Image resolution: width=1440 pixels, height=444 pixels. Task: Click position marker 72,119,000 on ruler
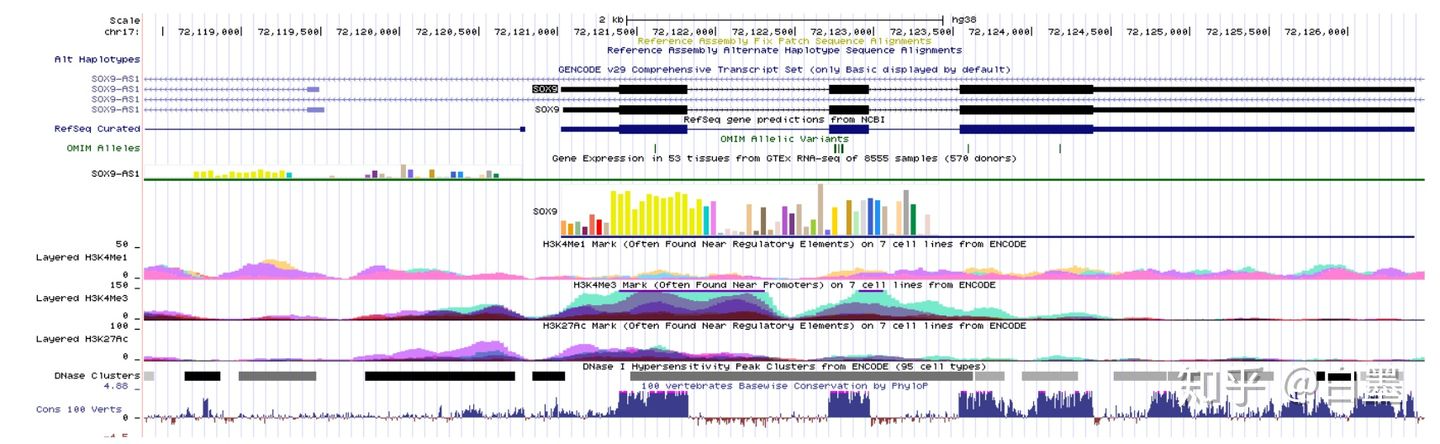point(209,31)
